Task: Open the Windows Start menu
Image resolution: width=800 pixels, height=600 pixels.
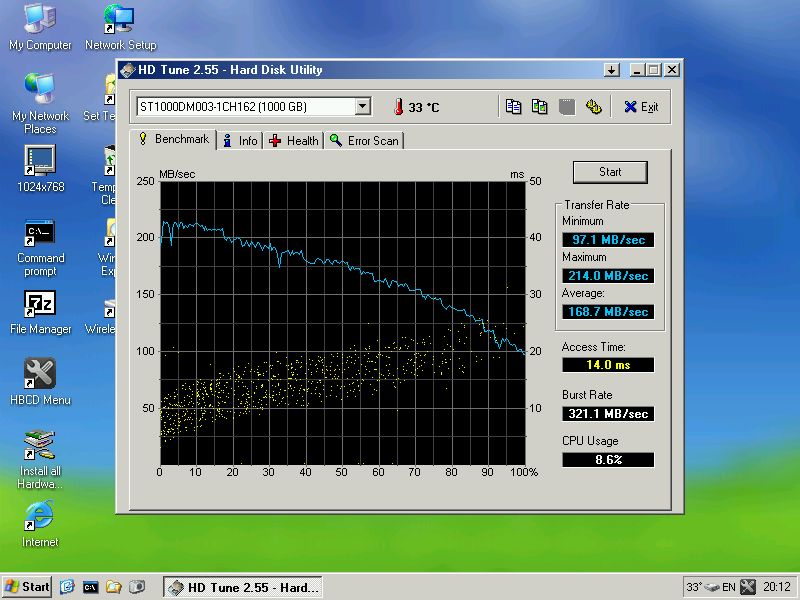Action: coord(27,587)
